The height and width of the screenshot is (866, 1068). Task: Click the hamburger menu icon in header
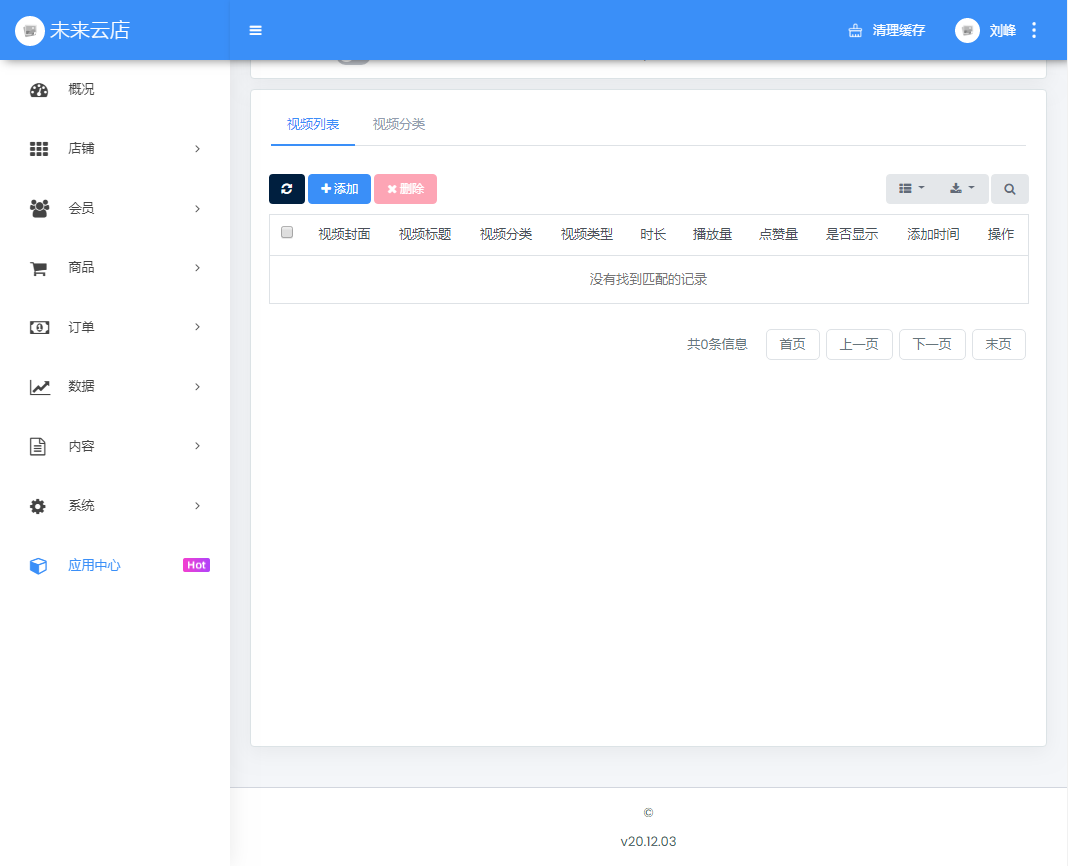255,30
